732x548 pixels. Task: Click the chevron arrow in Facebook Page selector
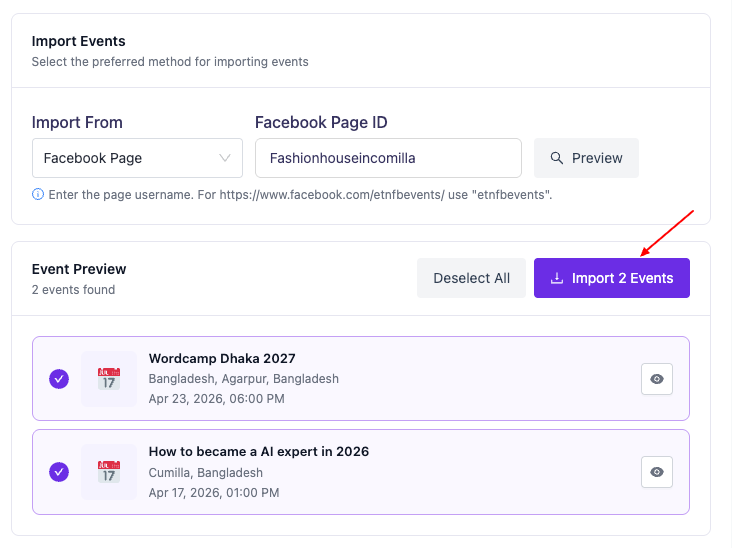point(224,158)
